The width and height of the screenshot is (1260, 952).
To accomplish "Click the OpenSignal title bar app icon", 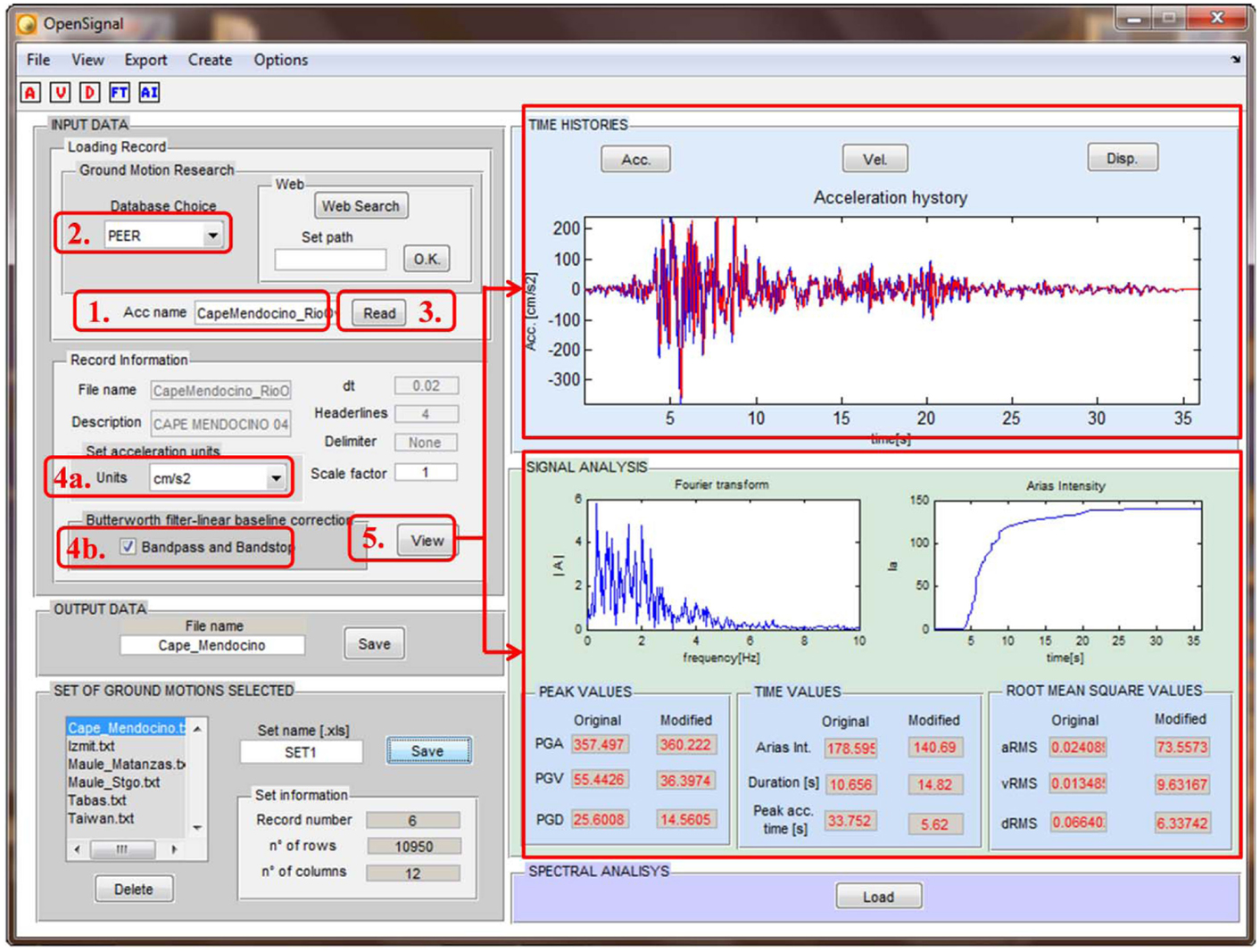I will tap(29, 23).
